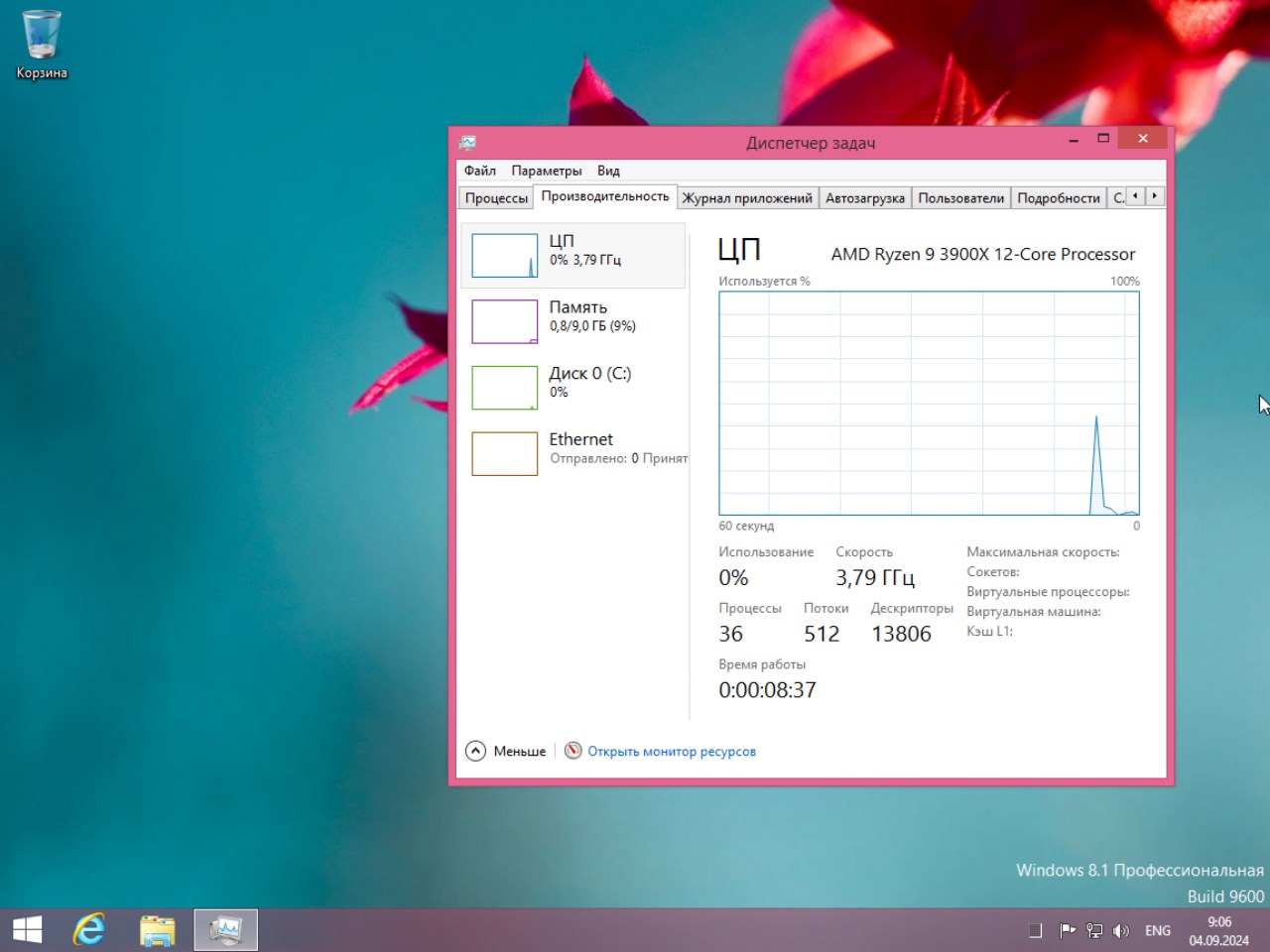Click the Кэш L1: label
The width and height of the screenshot is (1270, 952).
[990, 632]
